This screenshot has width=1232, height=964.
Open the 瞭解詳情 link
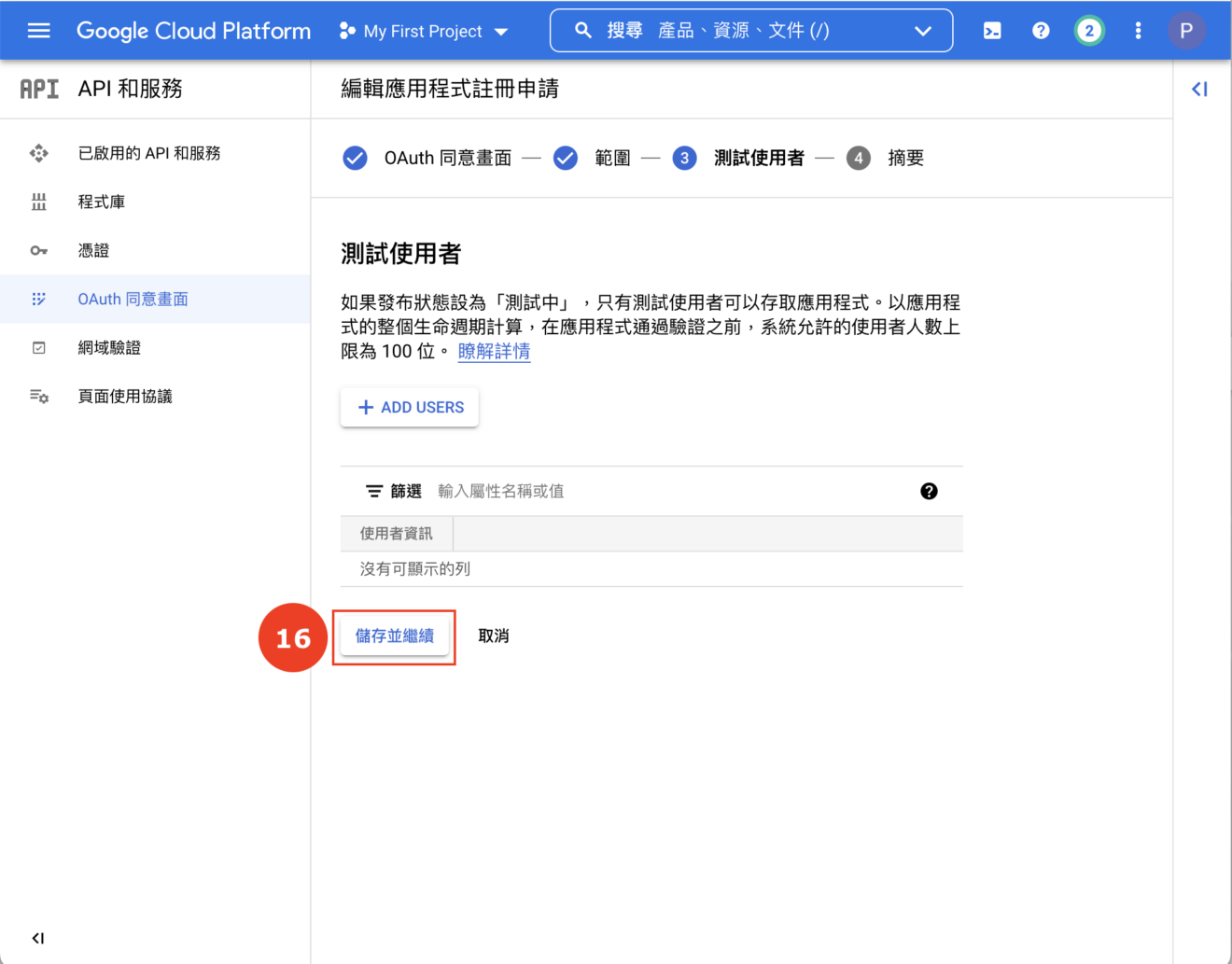tap(495, 352)
